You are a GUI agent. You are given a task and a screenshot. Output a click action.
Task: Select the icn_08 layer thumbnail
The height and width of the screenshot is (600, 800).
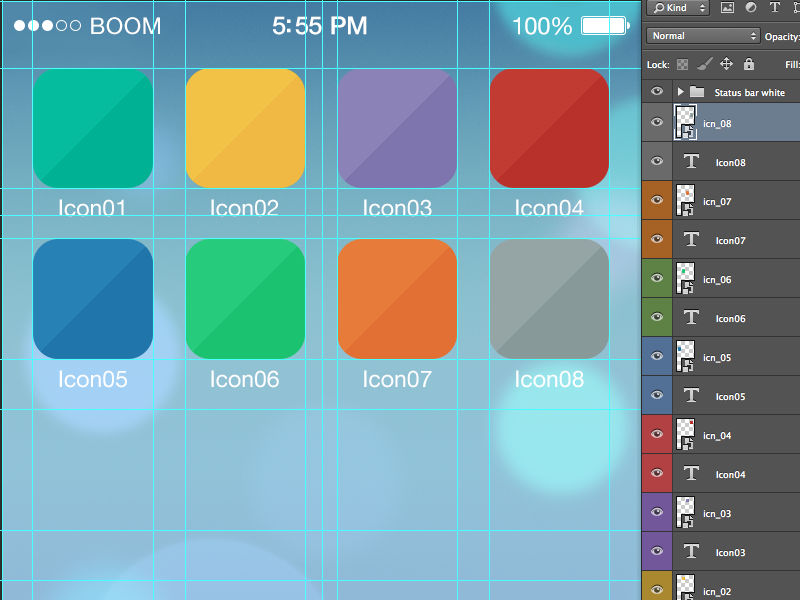(685, 122)
